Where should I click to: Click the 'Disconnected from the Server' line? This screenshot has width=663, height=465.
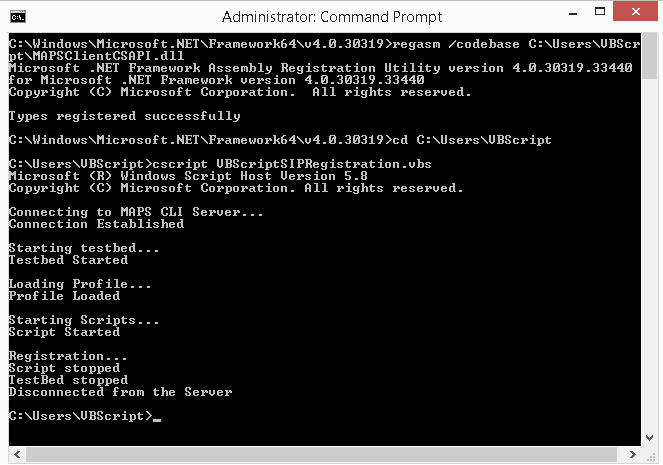(121, 392)
